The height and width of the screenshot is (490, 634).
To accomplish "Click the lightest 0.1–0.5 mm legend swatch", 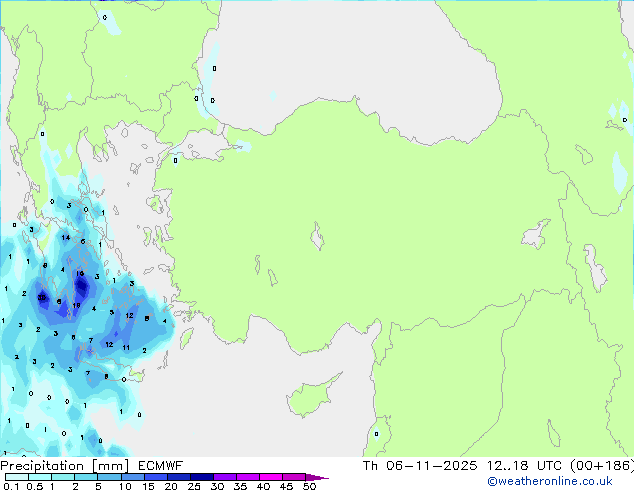I will pos(17,477).
